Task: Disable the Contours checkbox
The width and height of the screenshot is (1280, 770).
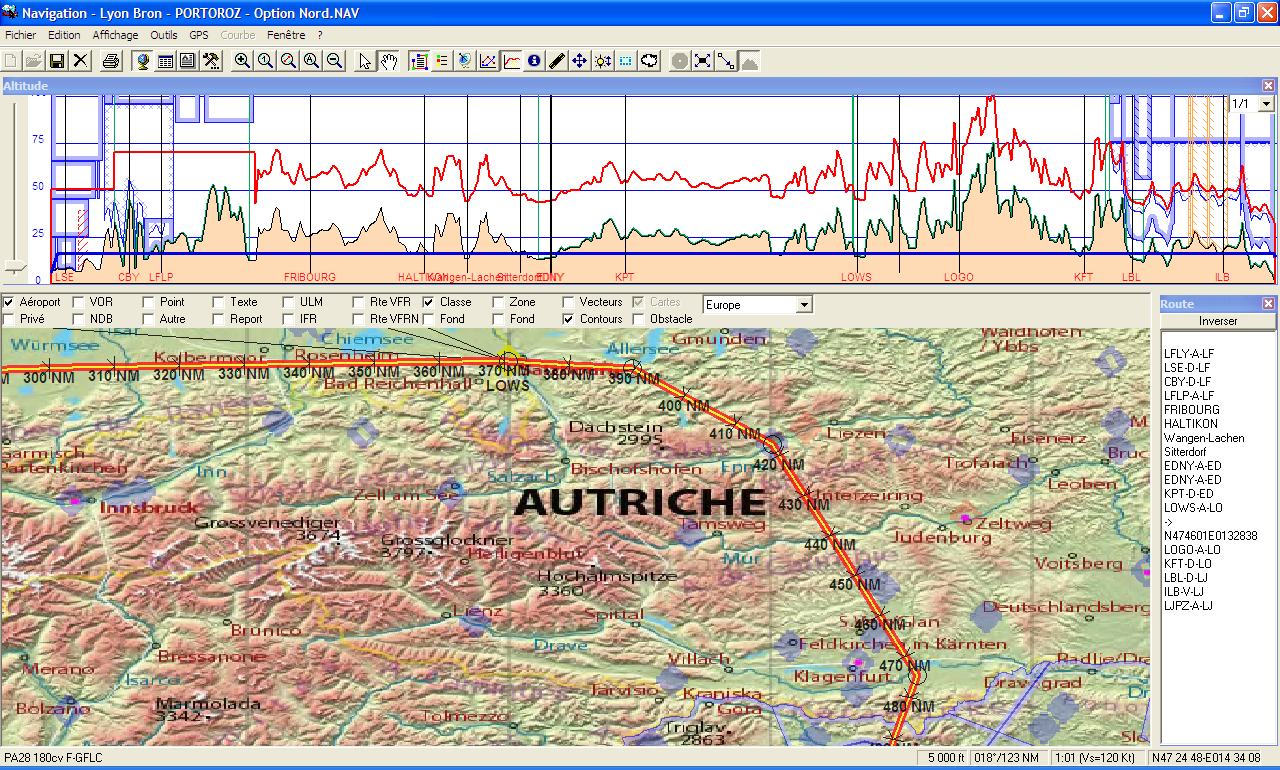Action: tap(569, 320)
